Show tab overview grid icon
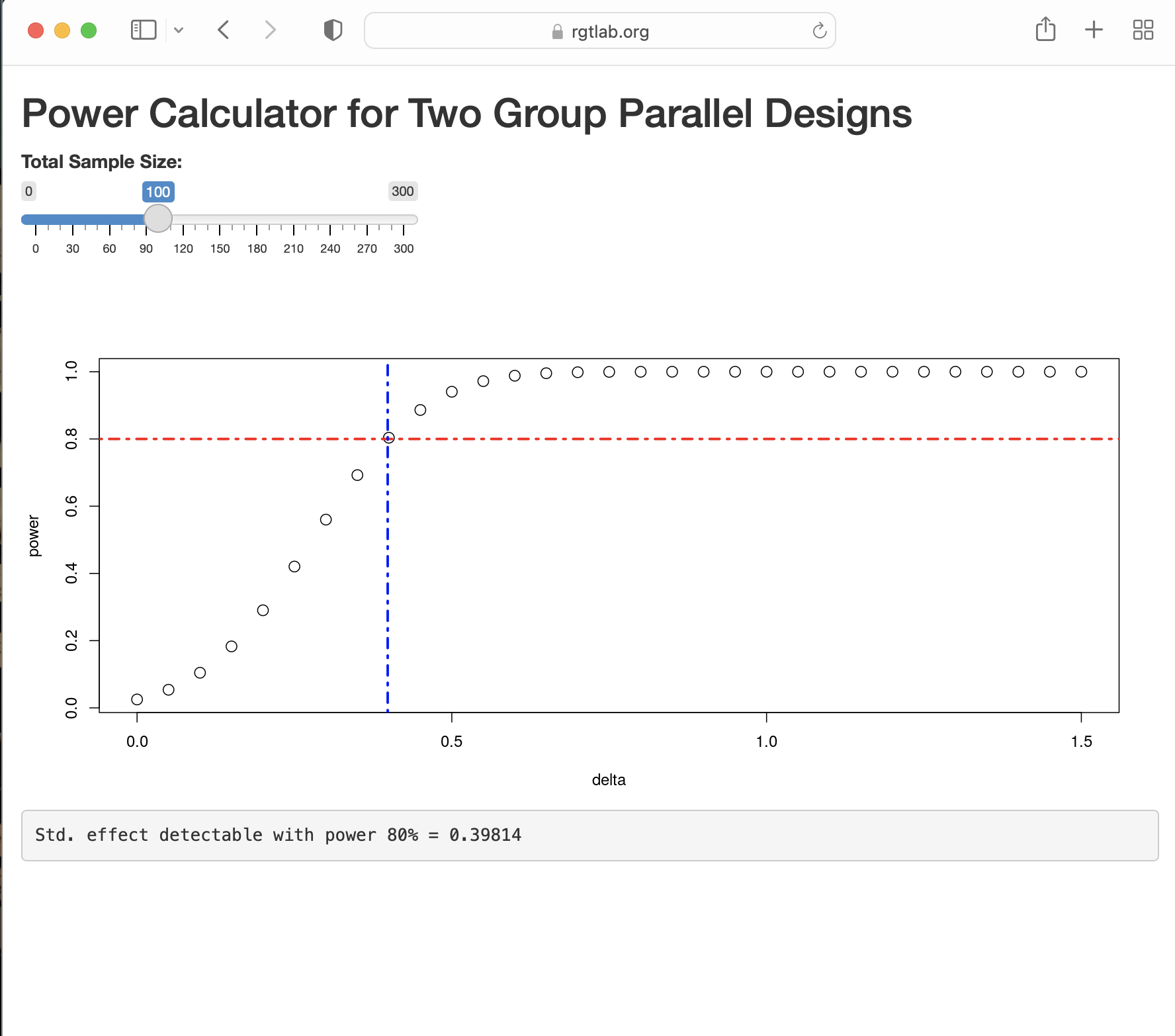The image size is (1175, 1036). pyautogui.click(x=1143, y=30)
